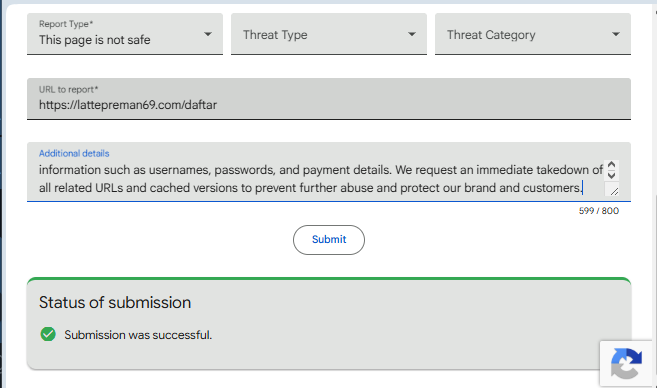
Task: Submit the unsafe page report
Action: (329, 240)
